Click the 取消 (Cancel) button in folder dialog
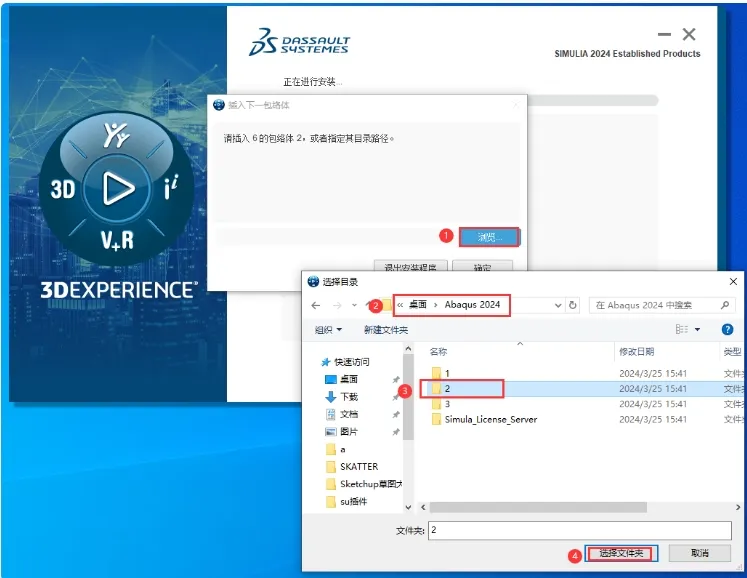The image size is (747, 578). coord(699,553)
